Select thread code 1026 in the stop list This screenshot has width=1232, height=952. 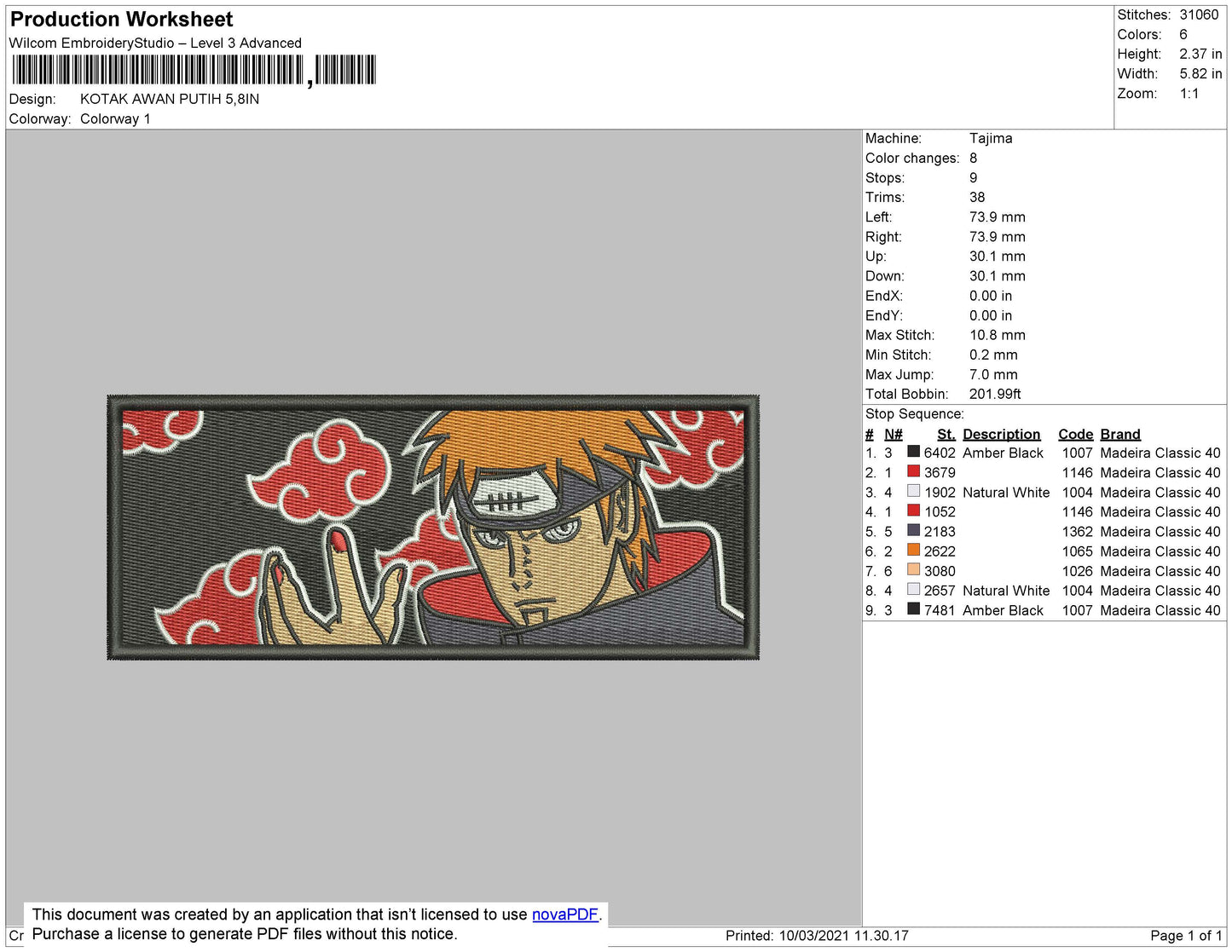(1078, 571)
